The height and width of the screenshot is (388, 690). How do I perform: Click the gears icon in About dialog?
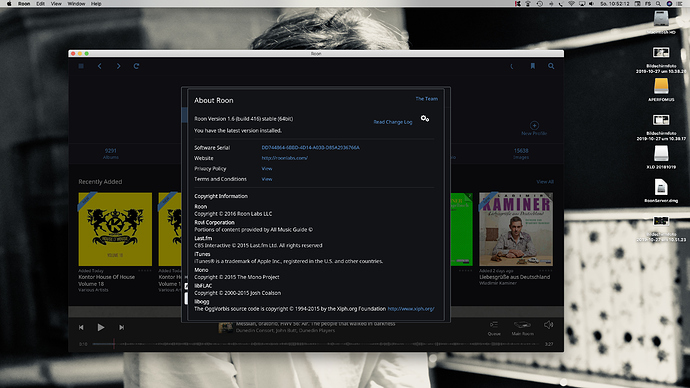click(x=425, y=118)
